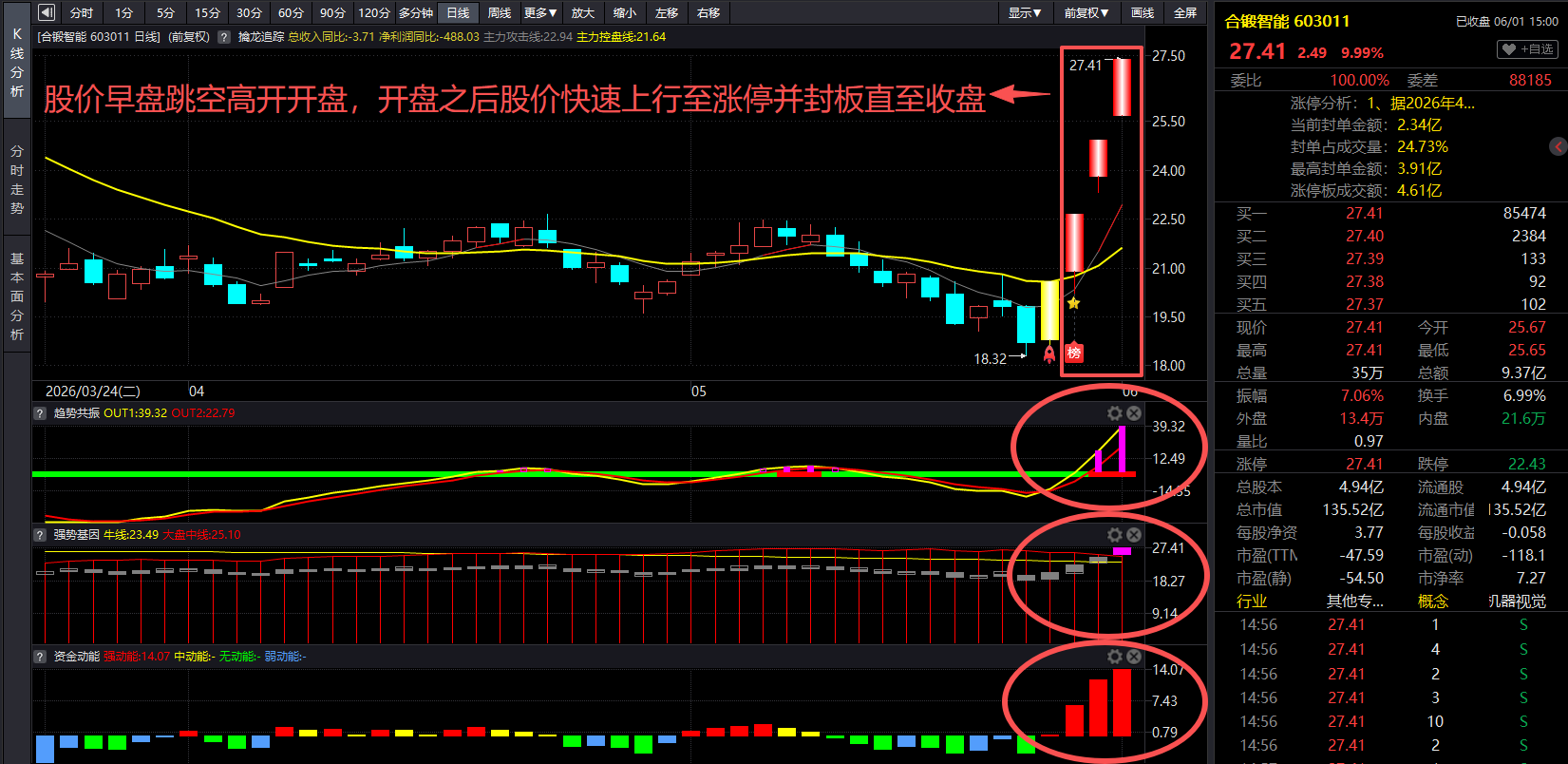Image resolution: width=1568 pixels, height=764 pixels.
Task: Open settings gear of 资金动能 panel
Action: pyautogui.click(x=1115, y=657)
